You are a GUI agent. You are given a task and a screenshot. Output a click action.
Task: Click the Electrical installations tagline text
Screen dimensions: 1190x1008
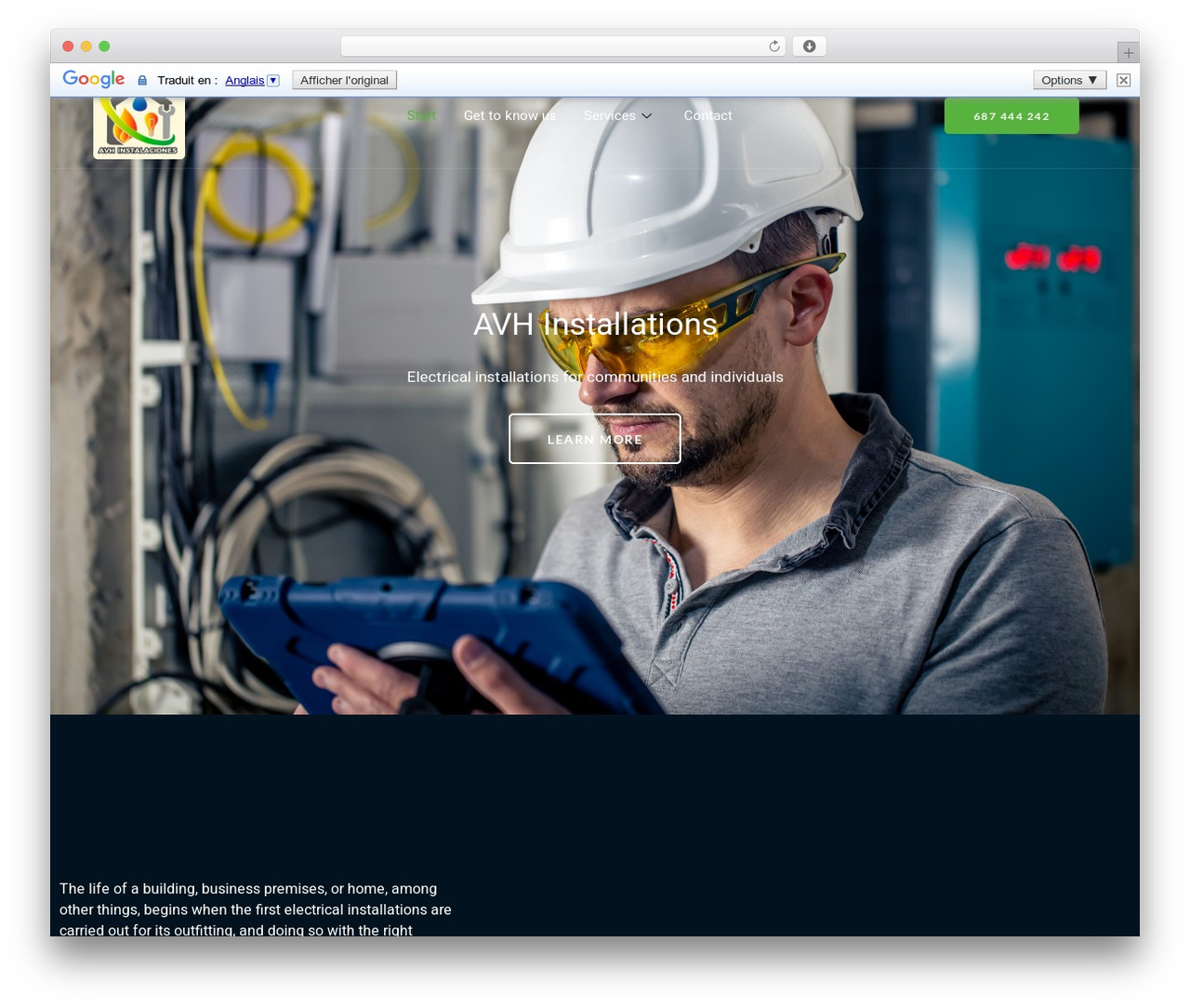[x=595, y=377]
